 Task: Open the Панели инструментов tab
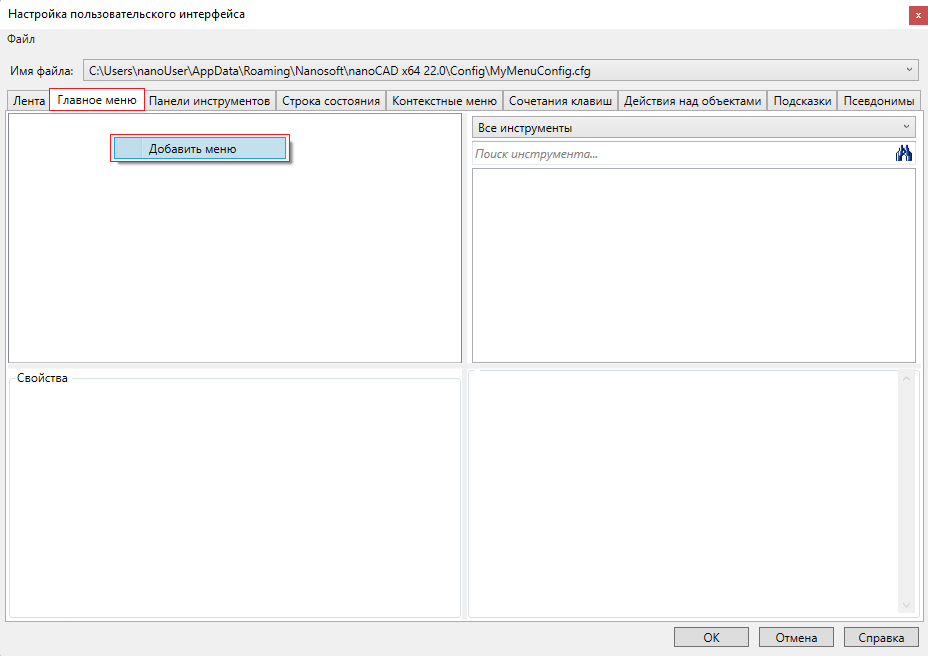(209, 101)
